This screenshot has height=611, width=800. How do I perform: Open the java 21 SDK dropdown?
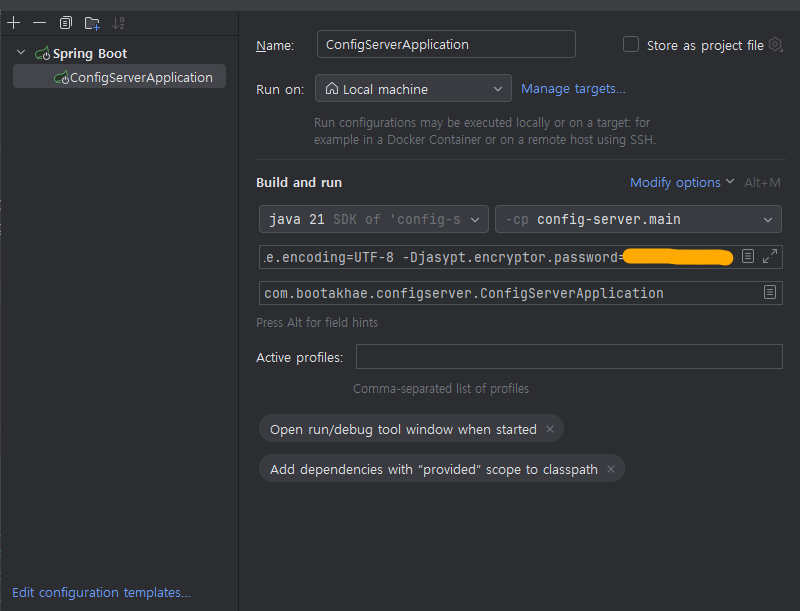374,219
